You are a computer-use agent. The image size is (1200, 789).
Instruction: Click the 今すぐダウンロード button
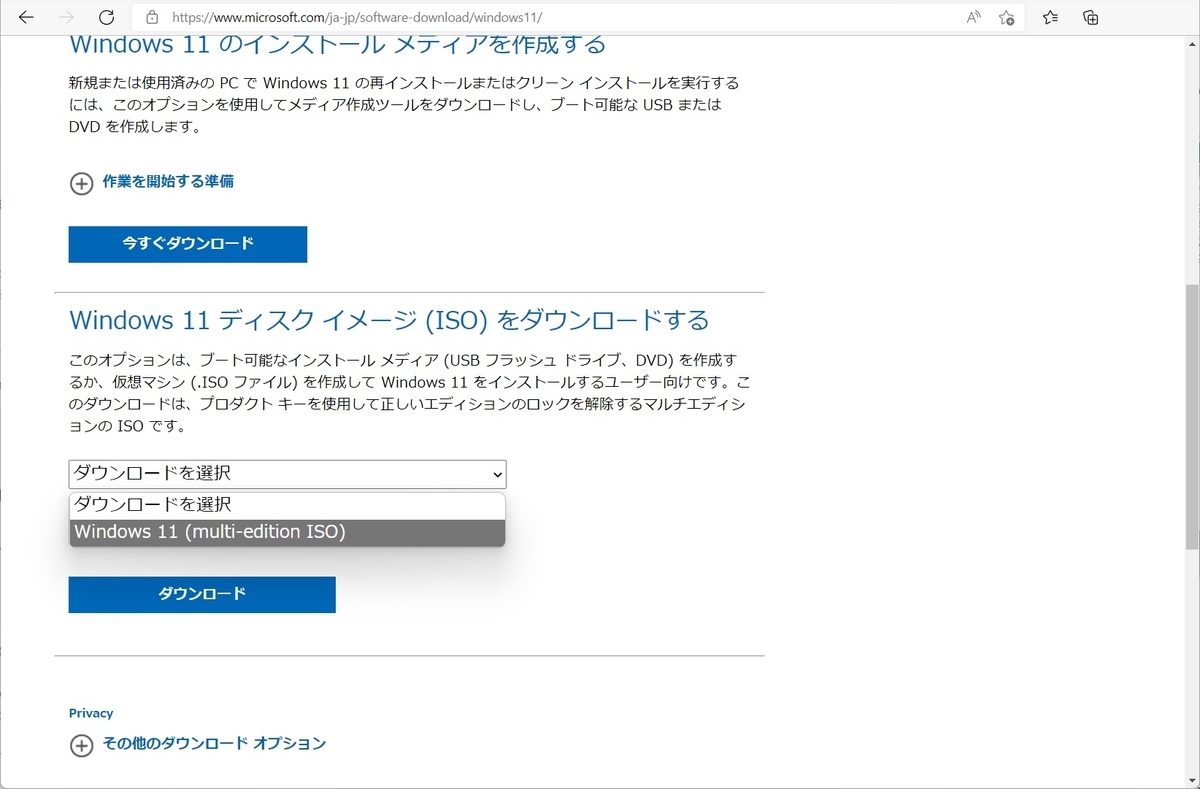pos(187,244)
